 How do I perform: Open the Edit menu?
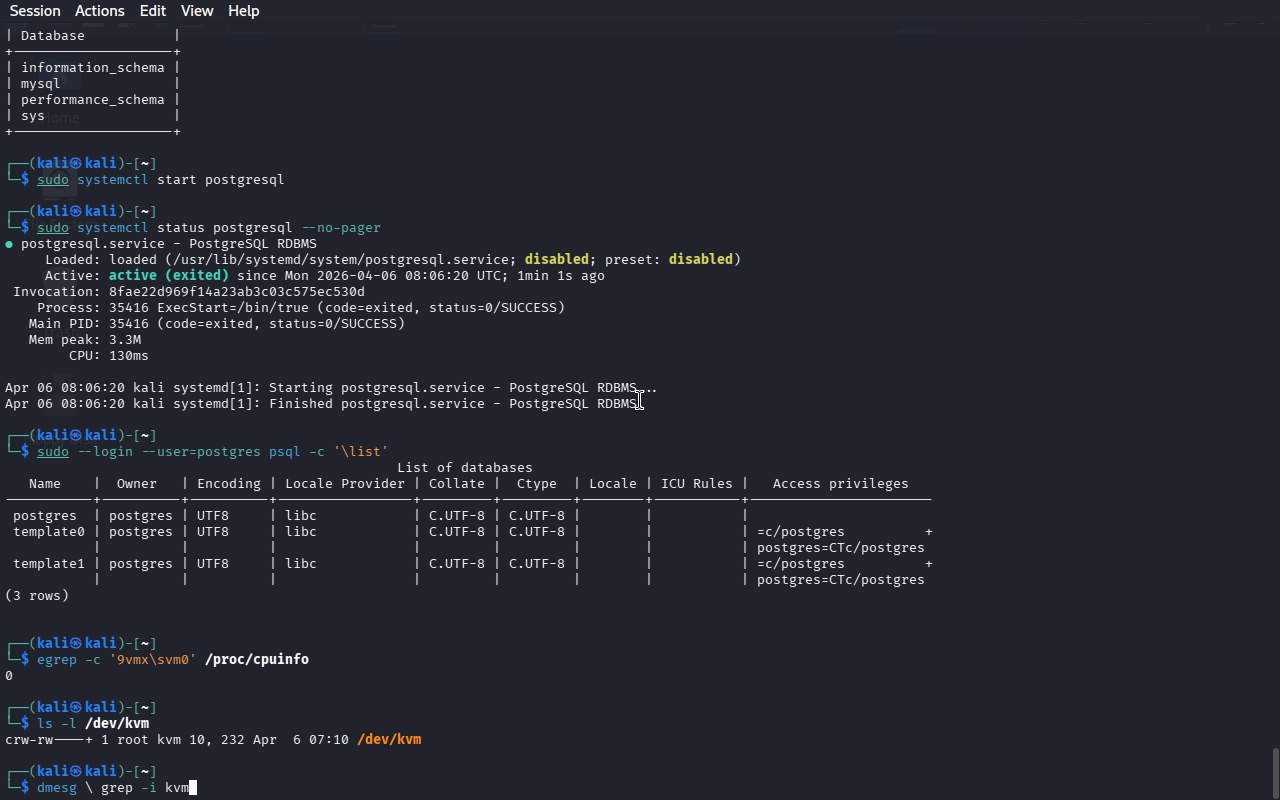tap(153, 11)
